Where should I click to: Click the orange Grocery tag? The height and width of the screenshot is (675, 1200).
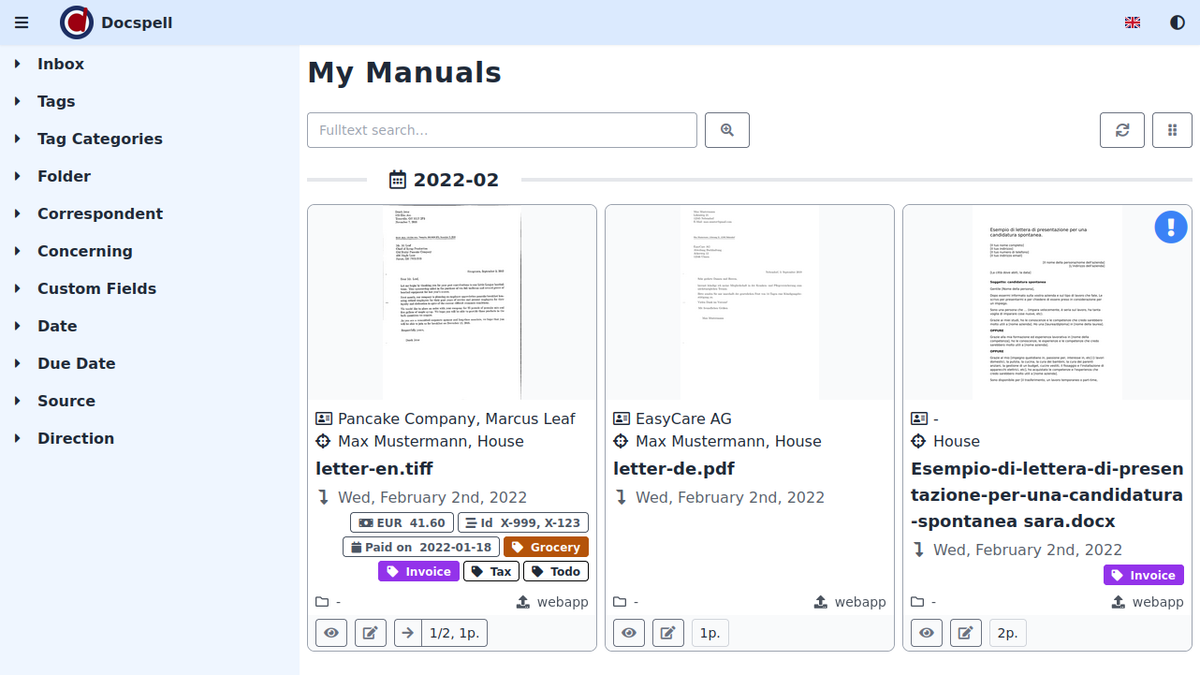pos(546,547)
